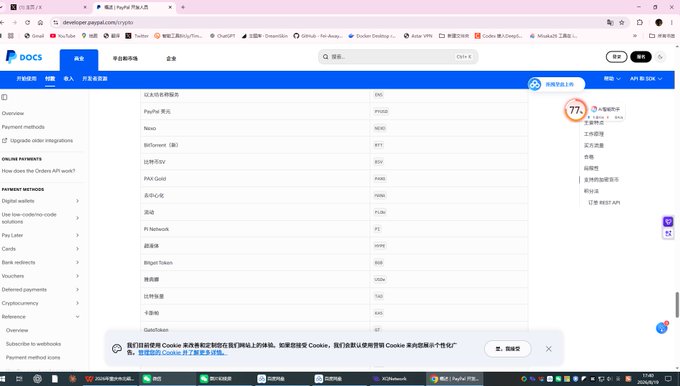Open 开始使用 in blue nav bar
The height and width of the screenshot is (386, 680).
coord(26,79)
